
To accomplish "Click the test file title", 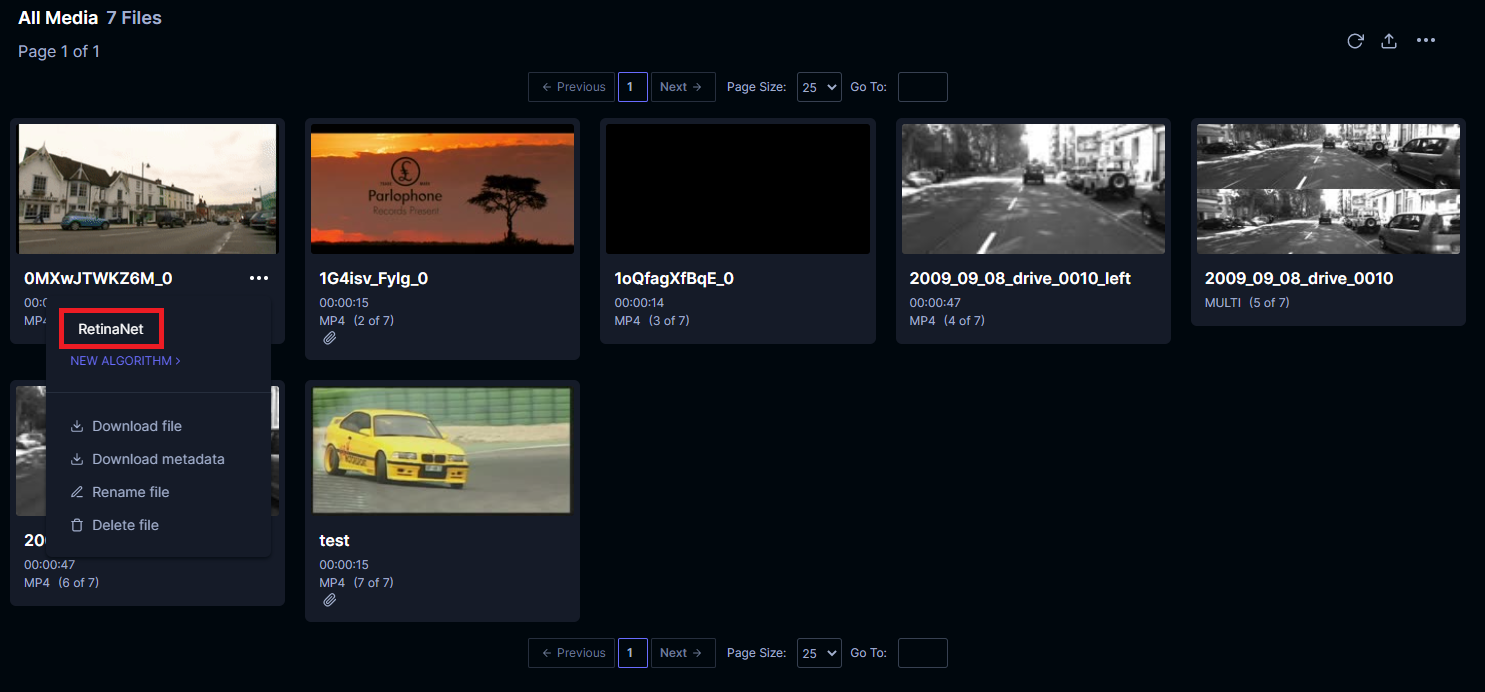I will coord(335,541).
